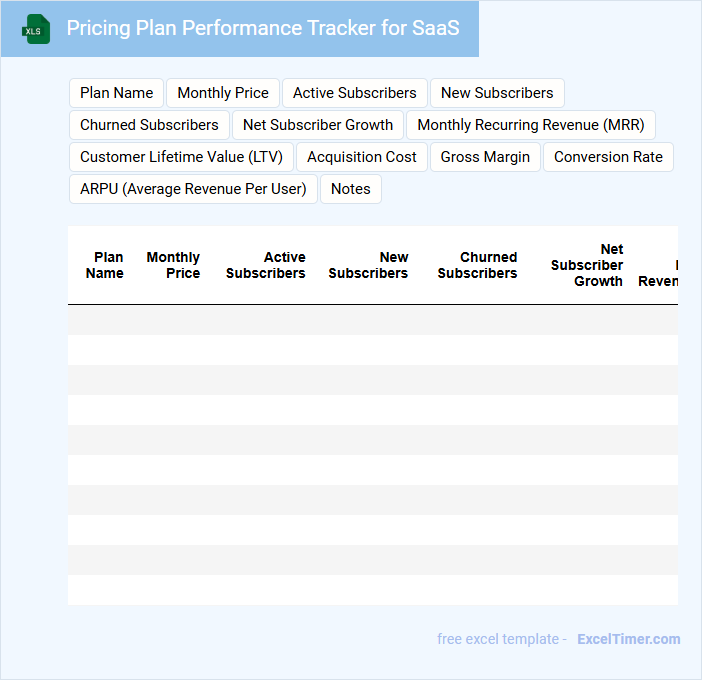Click the Monthly Price column header
The image size is (702, 680).
coord(174,265)
